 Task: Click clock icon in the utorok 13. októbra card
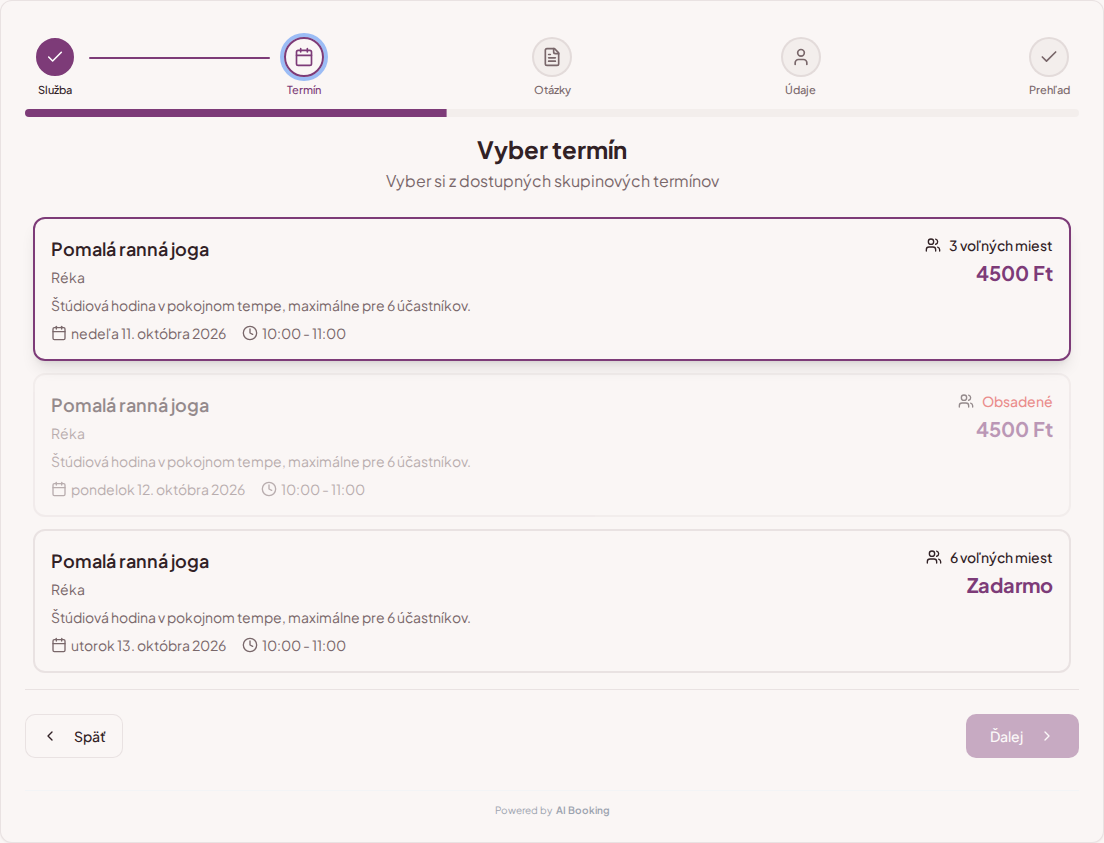pos(250,645)
